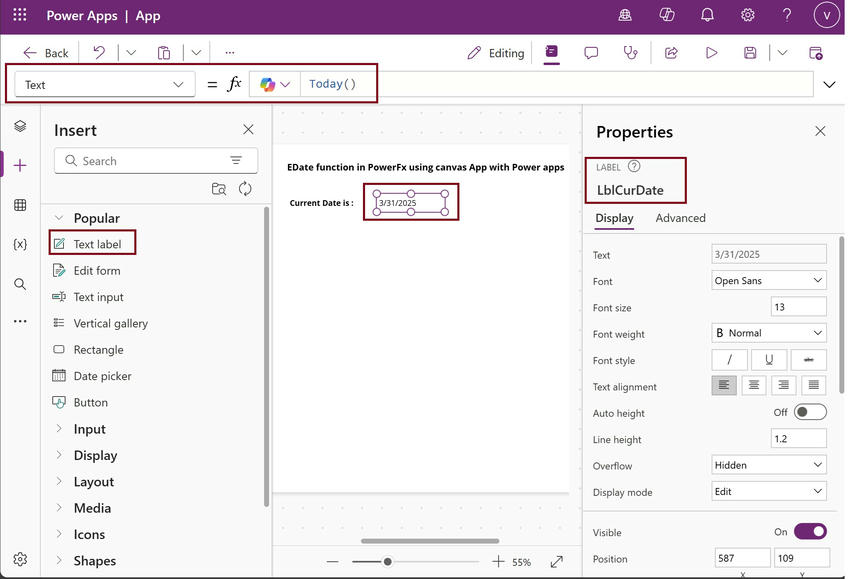This screenshot has height=579, width=850.
Task: Open the environment icon in header
Action: point(625,15)
